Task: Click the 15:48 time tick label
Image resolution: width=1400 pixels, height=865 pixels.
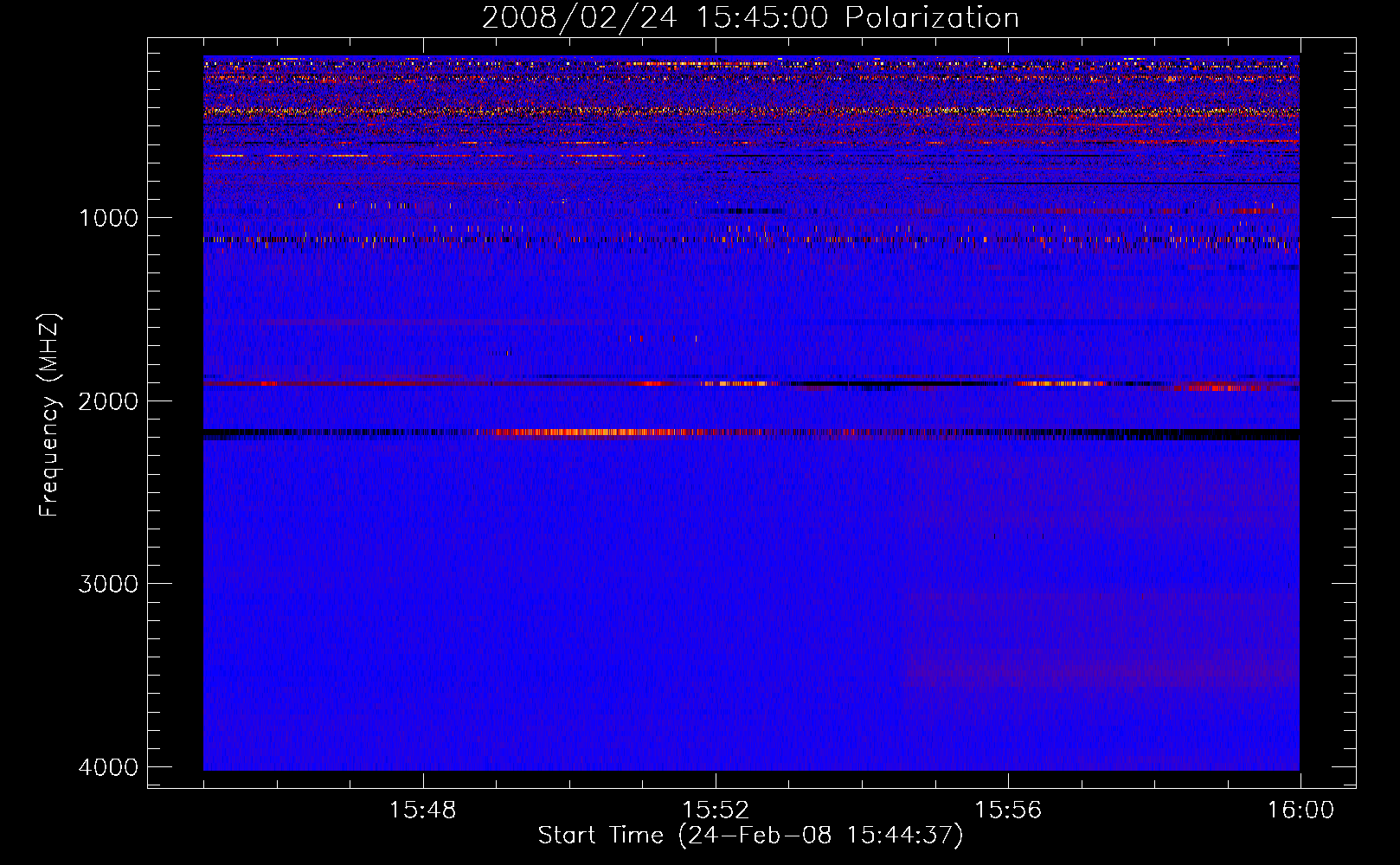Action: 423,811
